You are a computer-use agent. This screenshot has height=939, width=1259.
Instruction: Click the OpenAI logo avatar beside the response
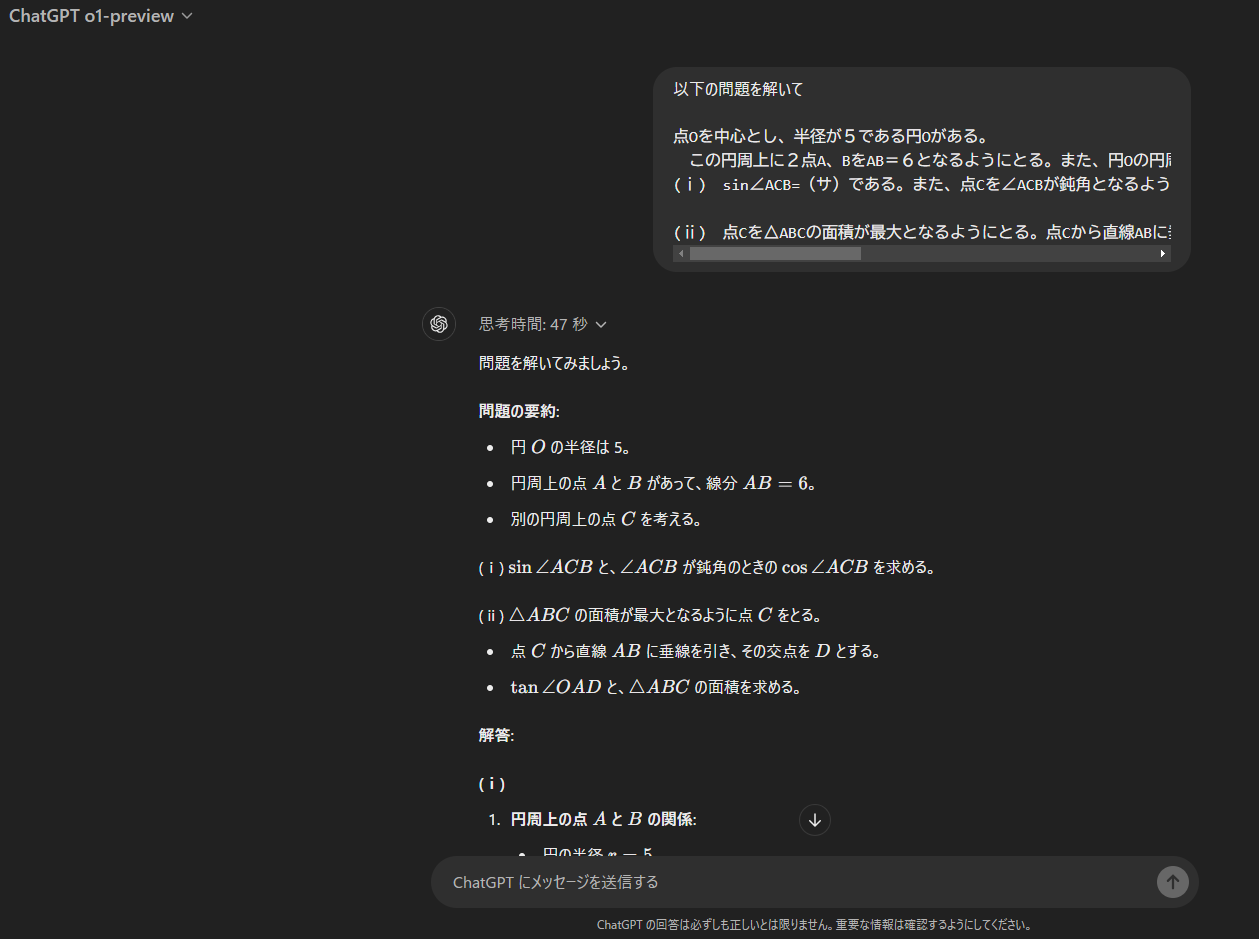tap(438, 323)
